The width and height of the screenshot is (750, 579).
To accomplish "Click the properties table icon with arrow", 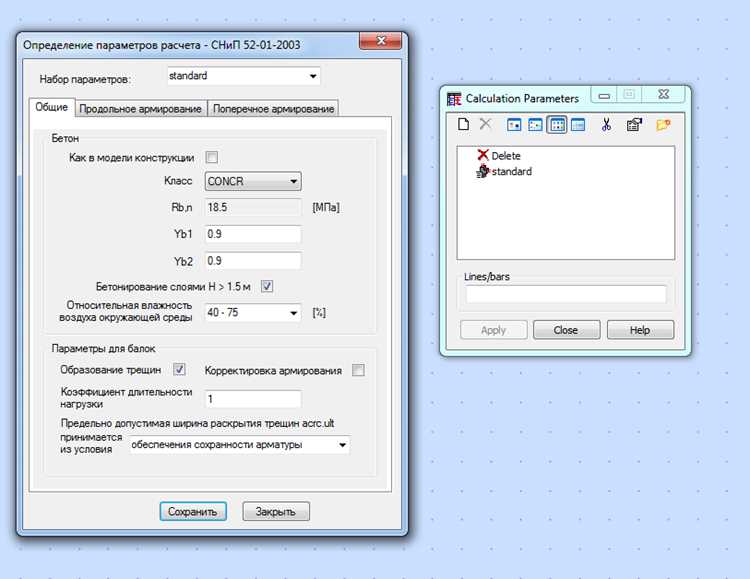I will point(634,125).
